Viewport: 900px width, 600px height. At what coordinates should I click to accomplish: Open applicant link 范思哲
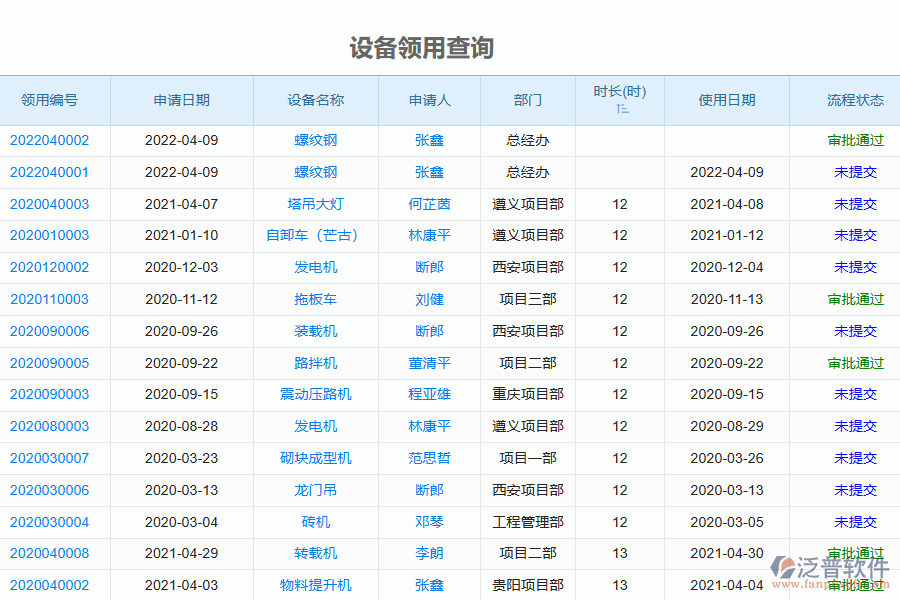click(x=429, y=457)
